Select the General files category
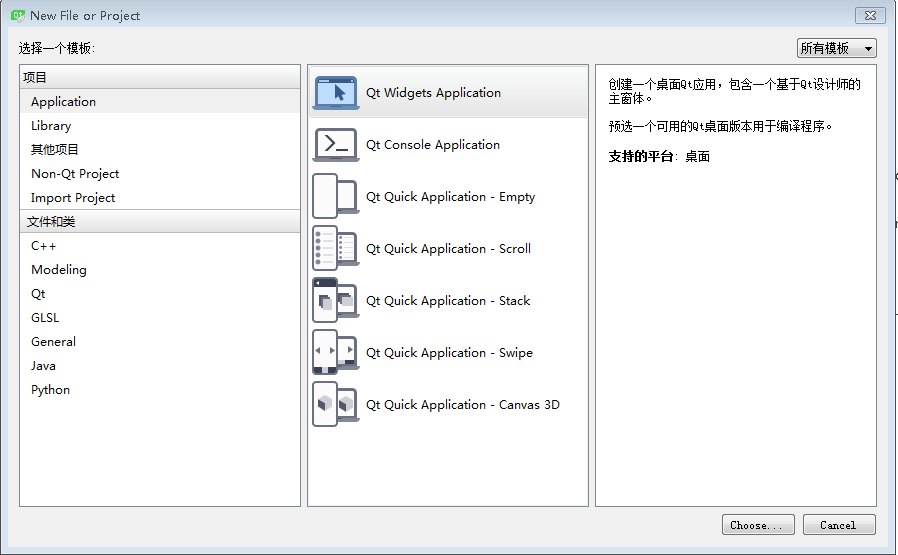The image size is (898, 555). 160,342
